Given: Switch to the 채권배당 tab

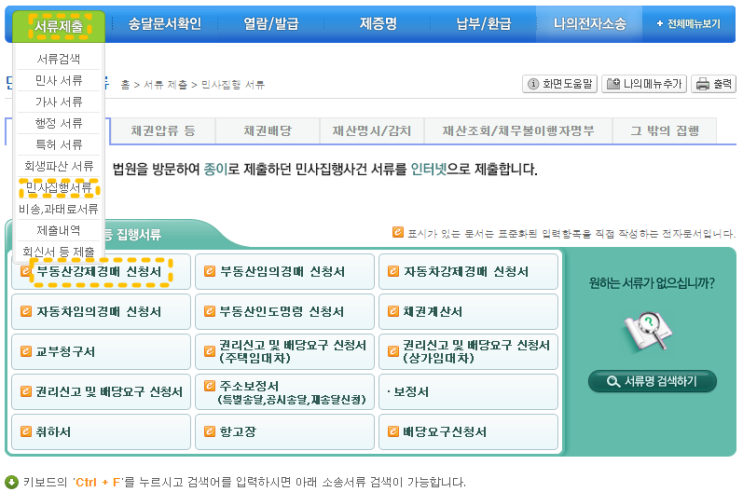Looking at the screenshot, I should pos(268,130).
